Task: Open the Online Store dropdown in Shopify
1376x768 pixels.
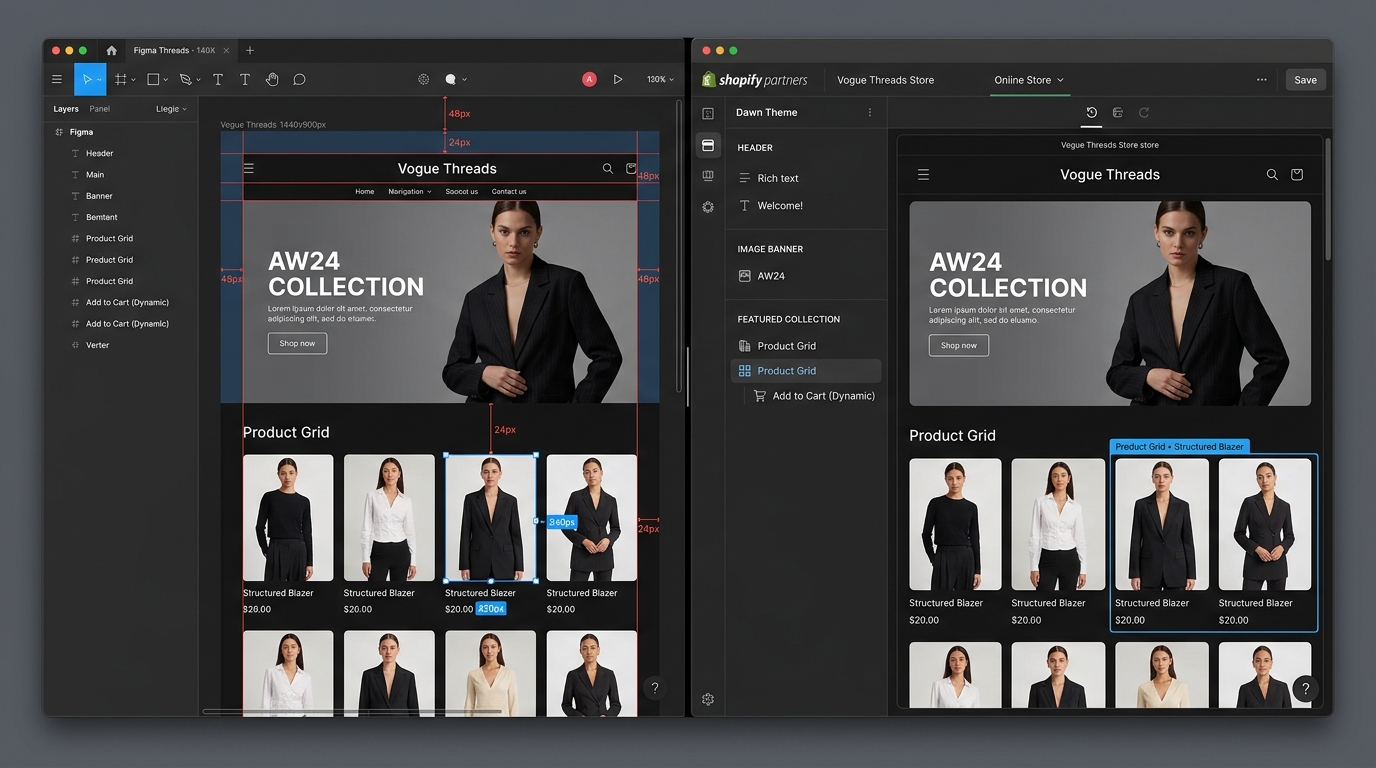Action: tap(1029, 80)
